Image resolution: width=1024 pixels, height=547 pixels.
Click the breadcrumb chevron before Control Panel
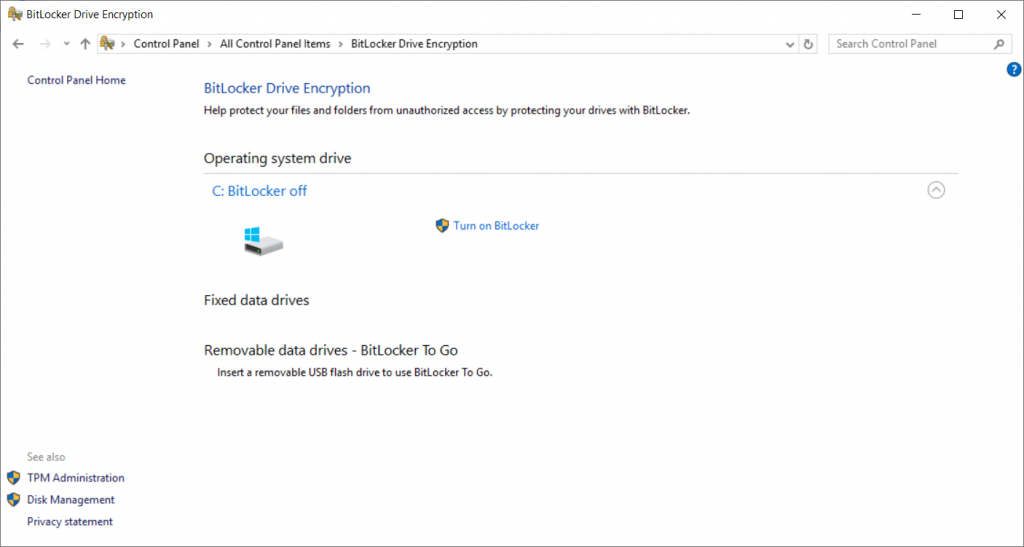[x=123, y=44]
